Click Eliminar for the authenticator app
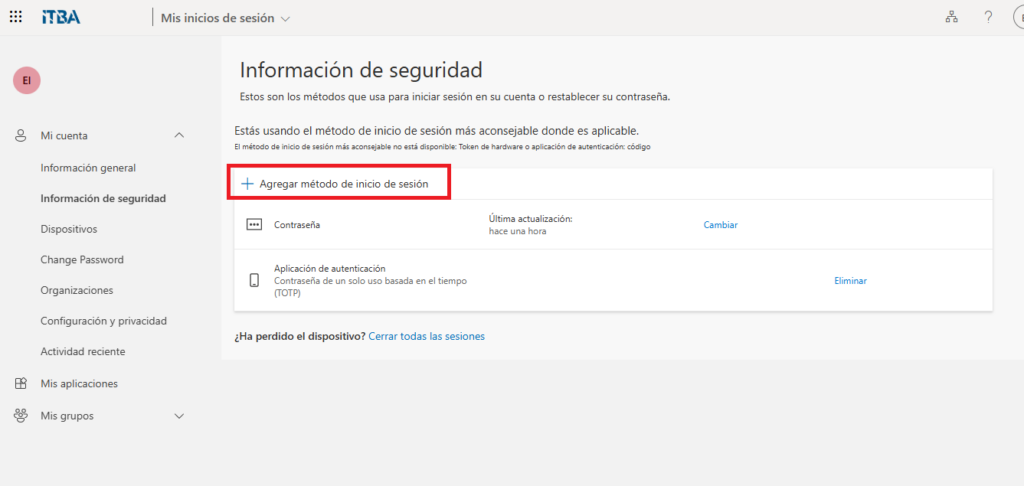The height and width of the screenshot is (486, 1024). click(850, 281)
